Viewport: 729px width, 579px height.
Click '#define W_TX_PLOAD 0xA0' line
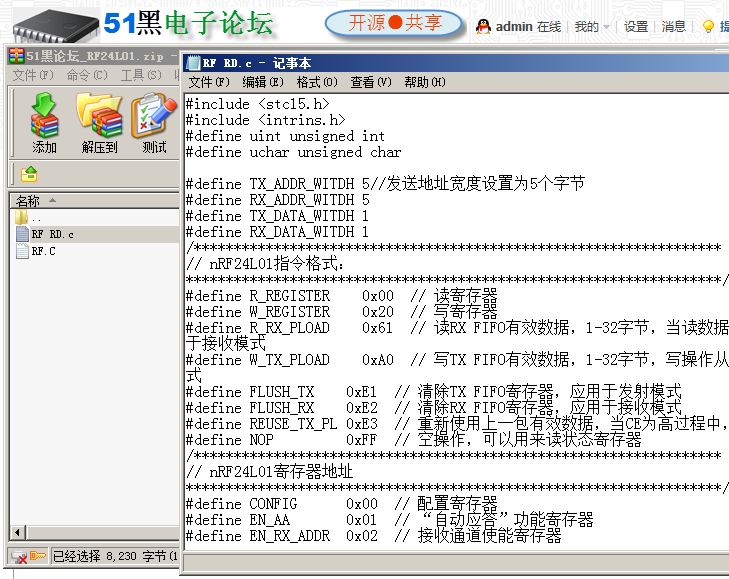(x=457, y=360)
